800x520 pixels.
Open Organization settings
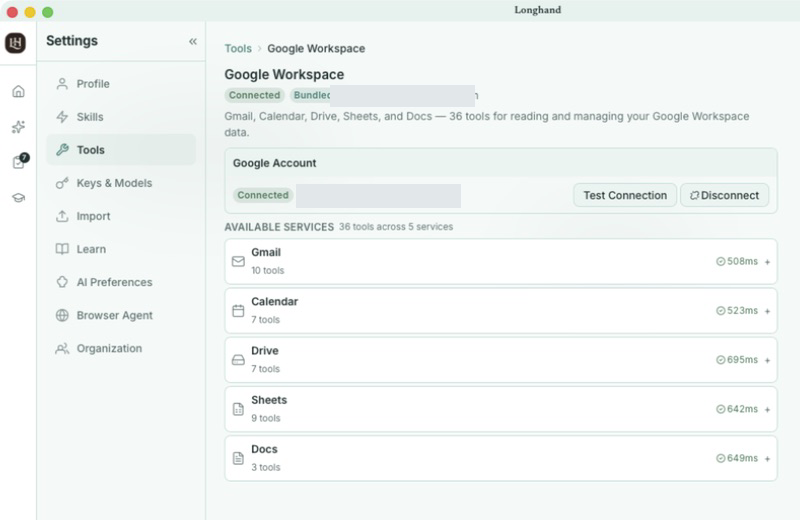pos(121,349)
